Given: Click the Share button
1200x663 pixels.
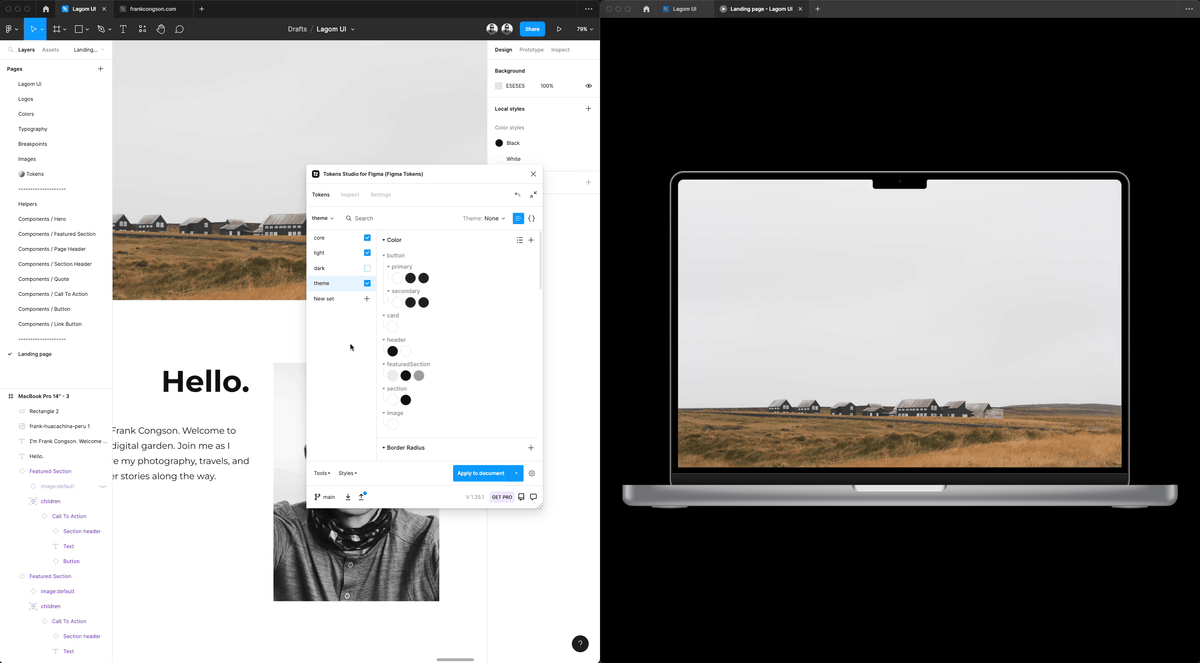Looking at the screenshot, I should tap(532, 29).
